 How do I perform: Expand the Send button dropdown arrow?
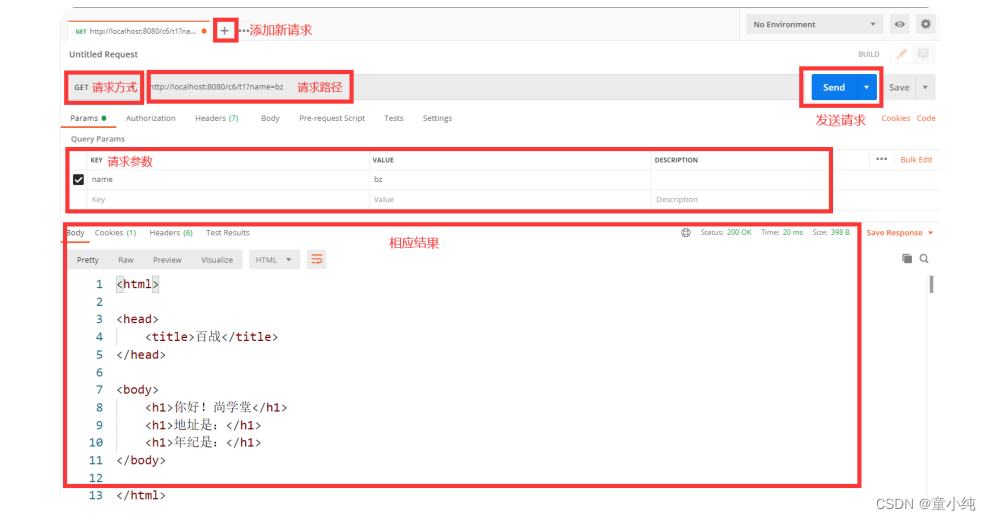point(866,87)
